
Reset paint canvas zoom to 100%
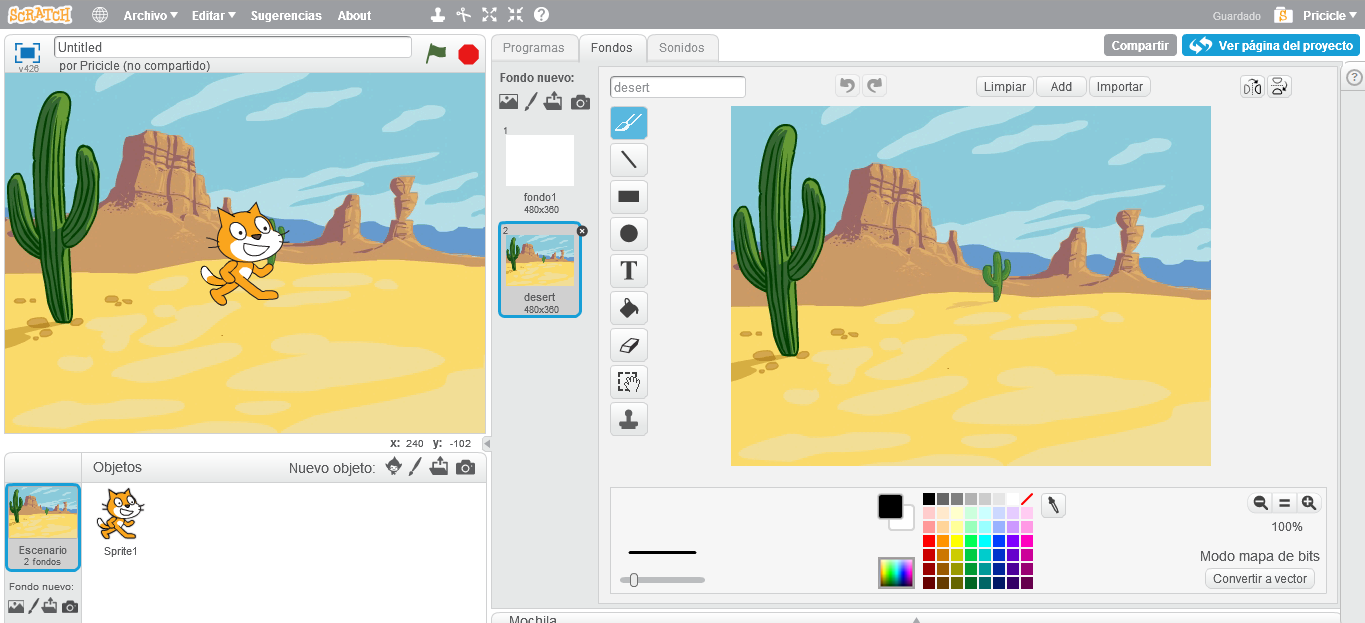click(1285, 503)
